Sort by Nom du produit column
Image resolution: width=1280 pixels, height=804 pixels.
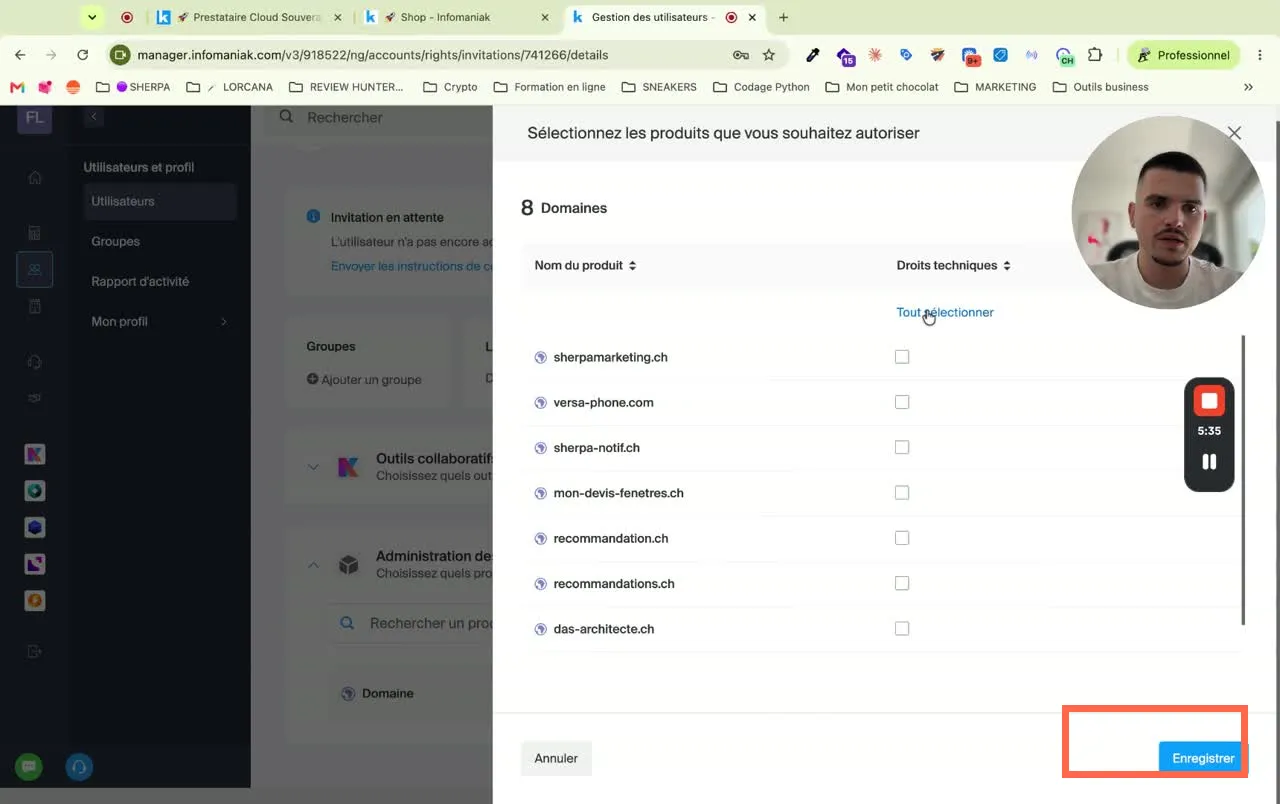[x=585, y=265]
